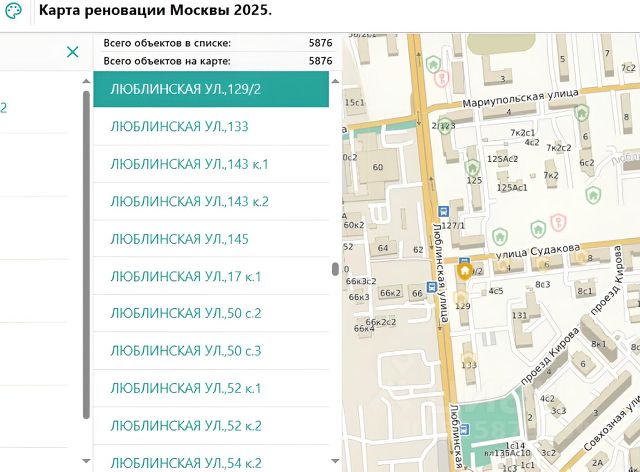This screenshot has height=472, width=640.
Task: Click the address list scroll-up arrow
Action: point(336,81)
